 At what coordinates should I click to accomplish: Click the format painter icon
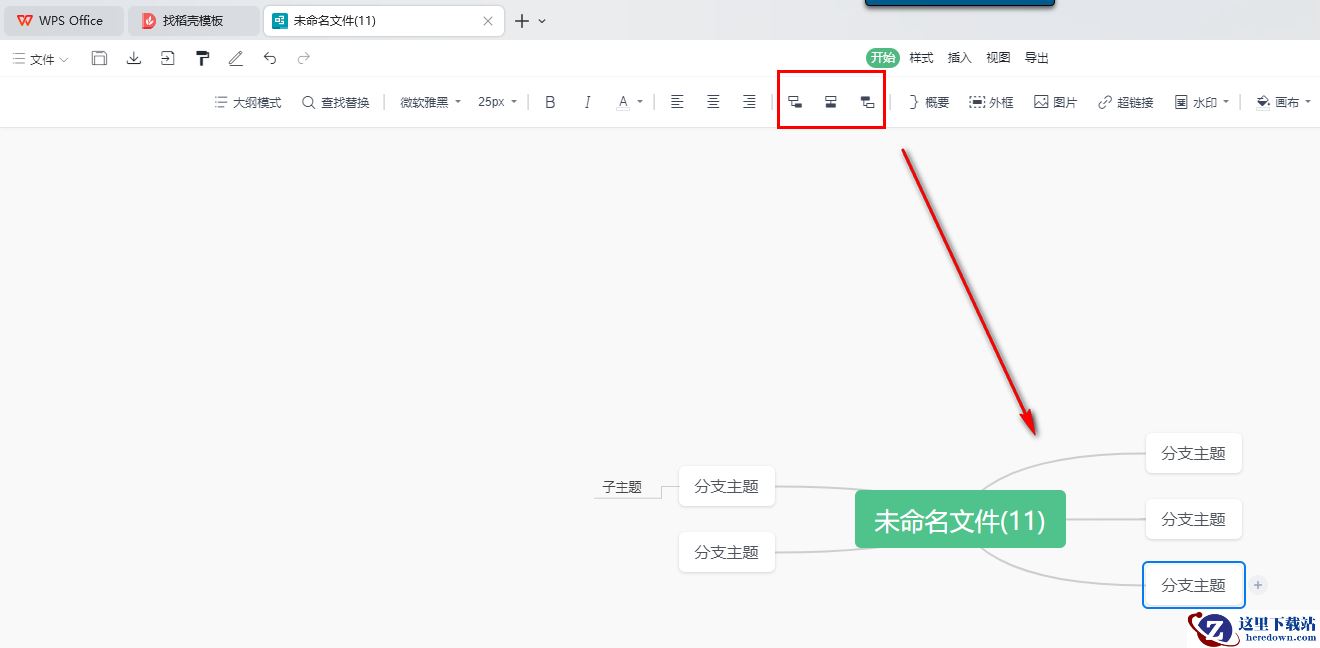click(202, 59)
